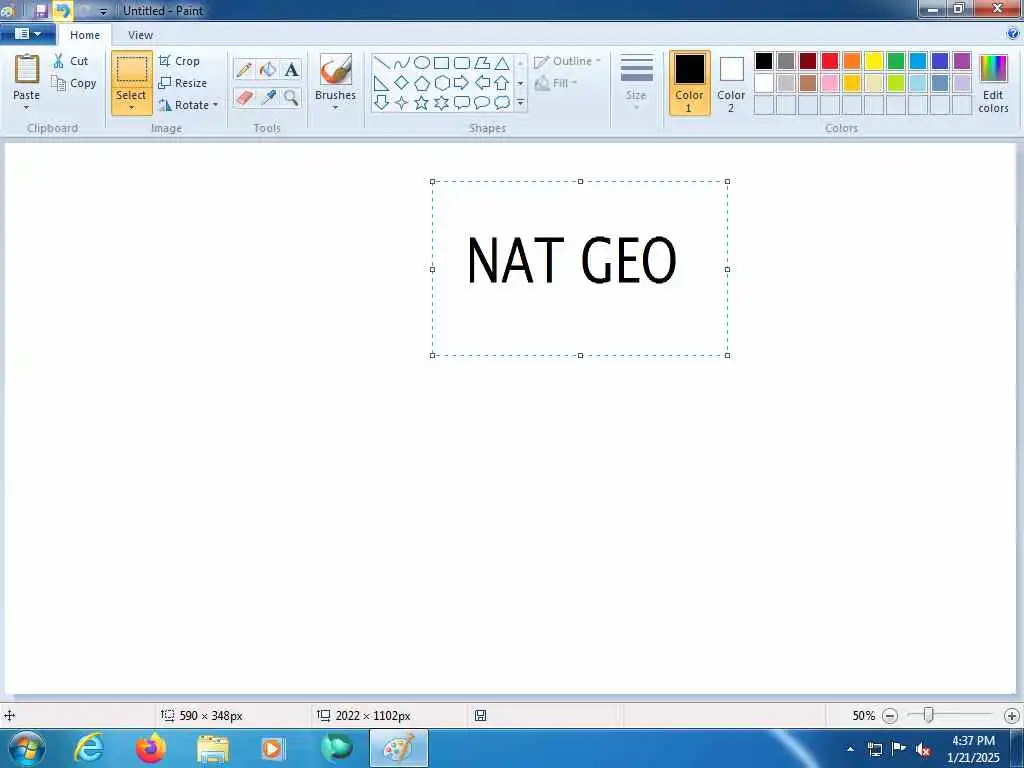This screenshot has height=768, width=1024.
Task: Choose the Line shape
Action: pos(382,63)
